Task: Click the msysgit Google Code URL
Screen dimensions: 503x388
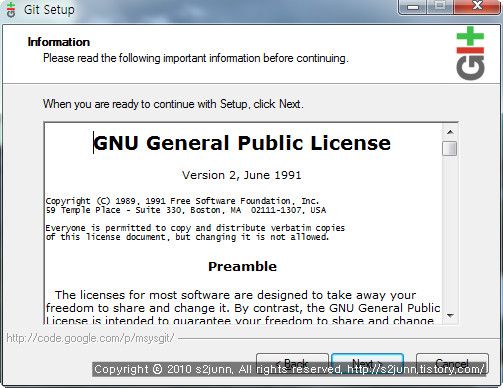Action: [90, 338]
